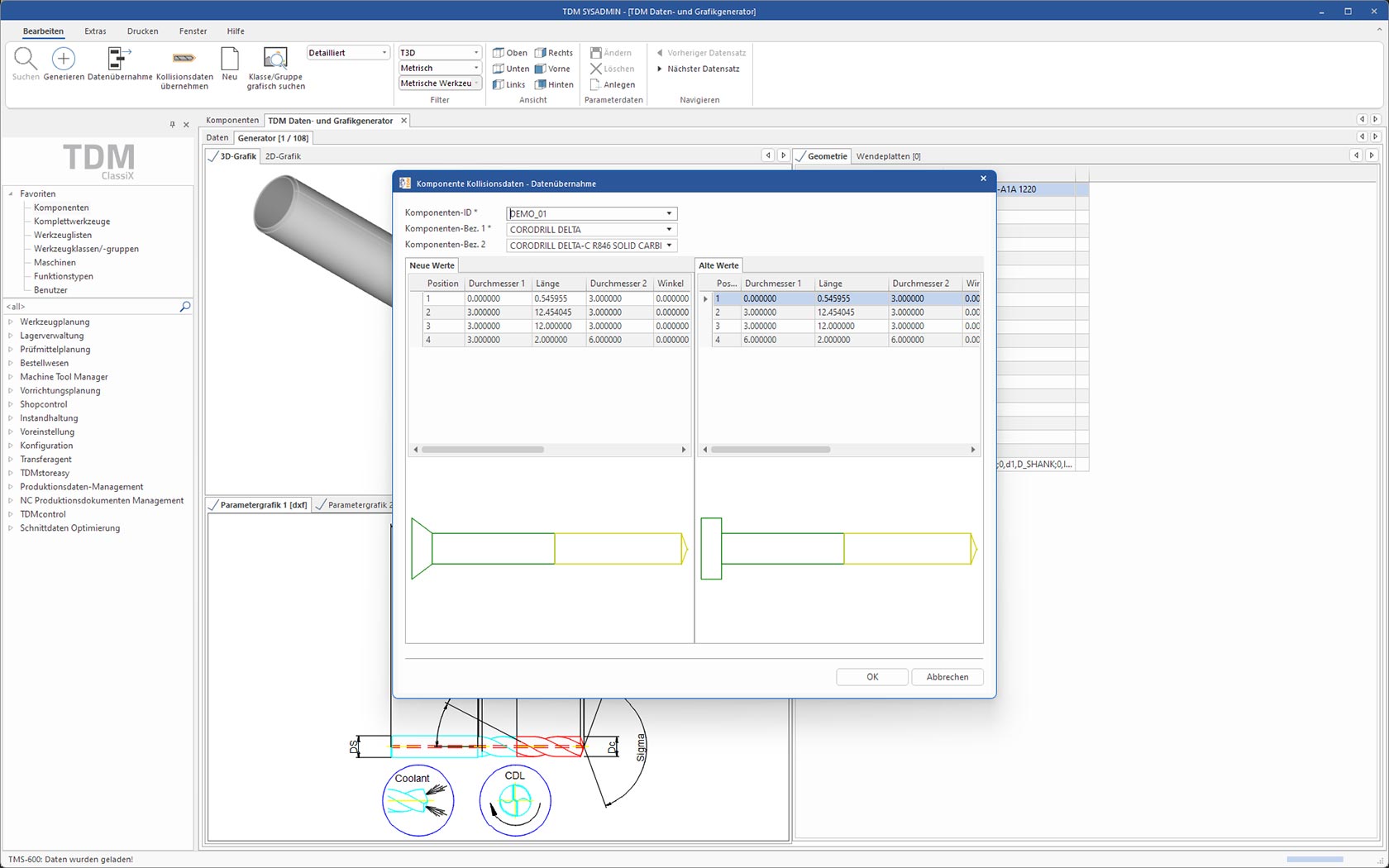Select the Rechts view icon
The height and width of the screenshot is (868, 1389).
click(541, 53)
